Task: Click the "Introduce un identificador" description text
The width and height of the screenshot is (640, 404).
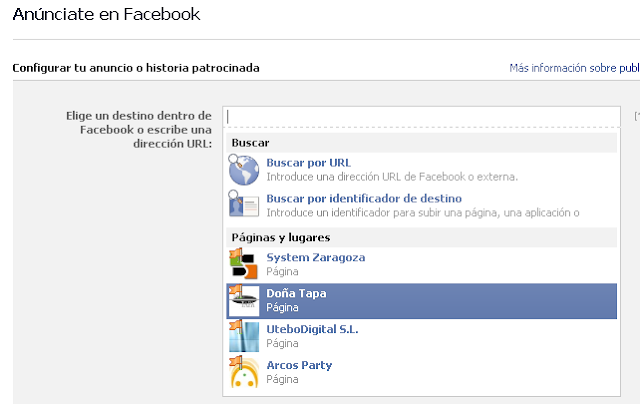Action: pyautogui.click(x=422, y=212)
